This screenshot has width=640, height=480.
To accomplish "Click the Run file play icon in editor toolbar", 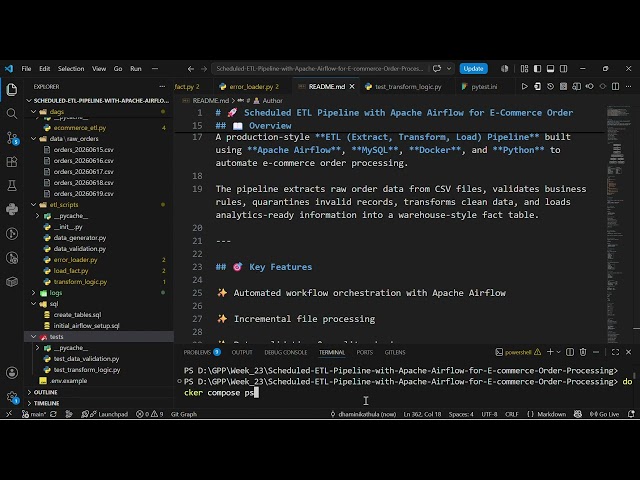I will (x=524, y=87).
